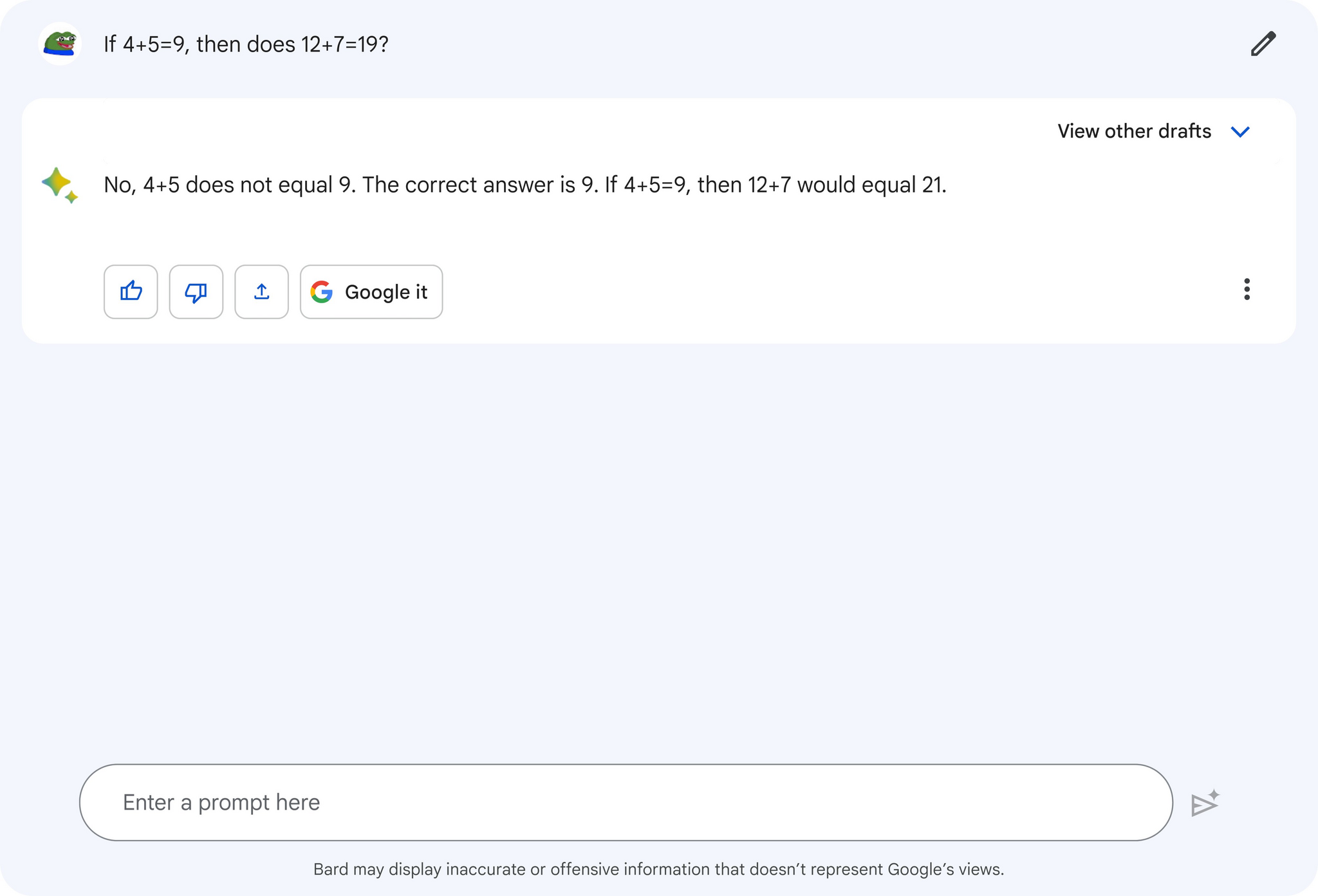
Task: Dislike the response with thumbs down
Action: tap(196, 292)
